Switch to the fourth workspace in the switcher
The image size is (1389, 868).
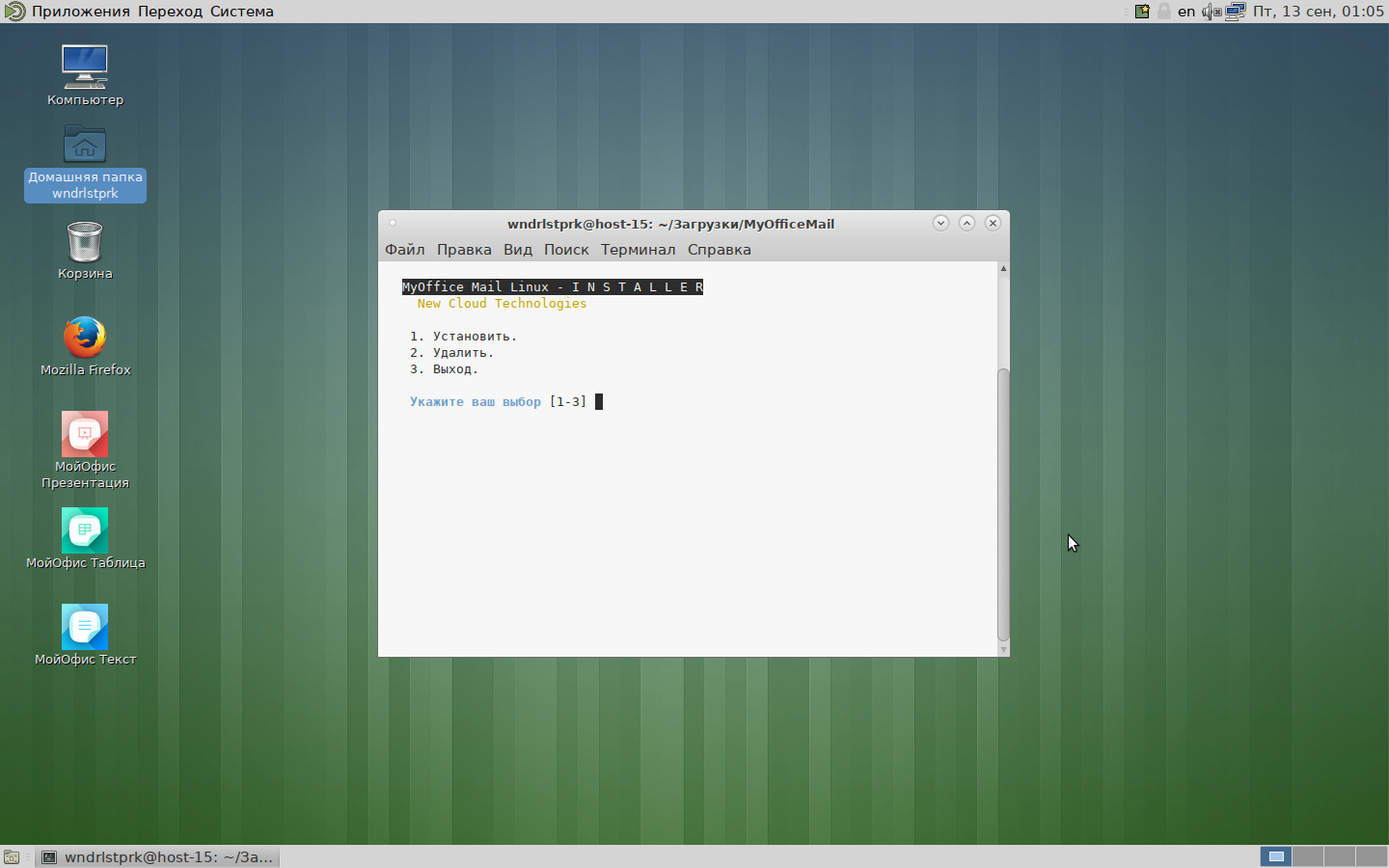click(1372, 856)
